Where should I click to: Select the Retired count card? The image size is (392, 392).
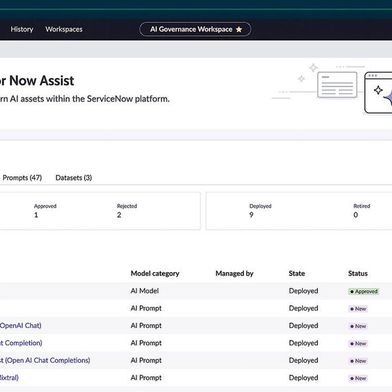tap(362, 211)
